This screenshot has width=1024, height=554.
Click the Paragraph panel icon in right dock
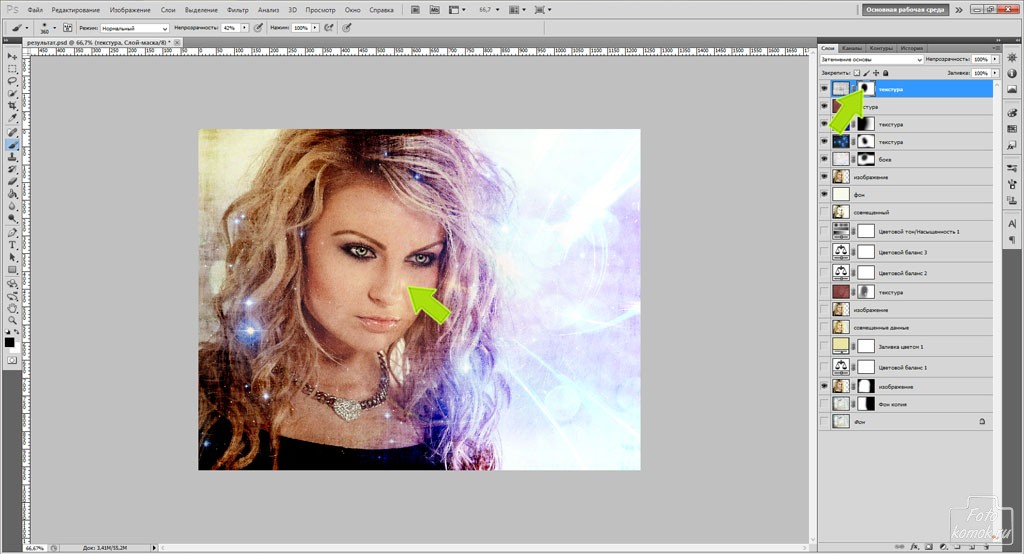tap(1011, 241)
